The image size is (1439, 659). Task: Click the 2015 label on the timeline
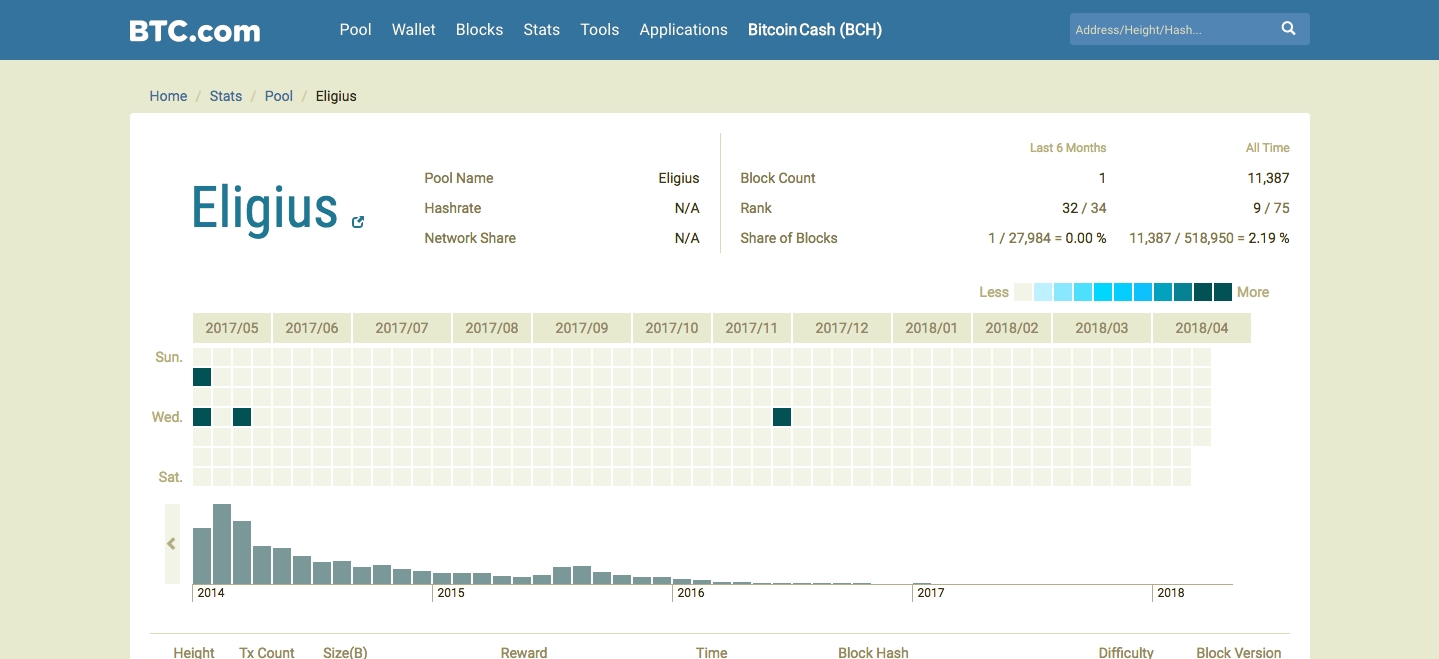[x=451, y=593]
